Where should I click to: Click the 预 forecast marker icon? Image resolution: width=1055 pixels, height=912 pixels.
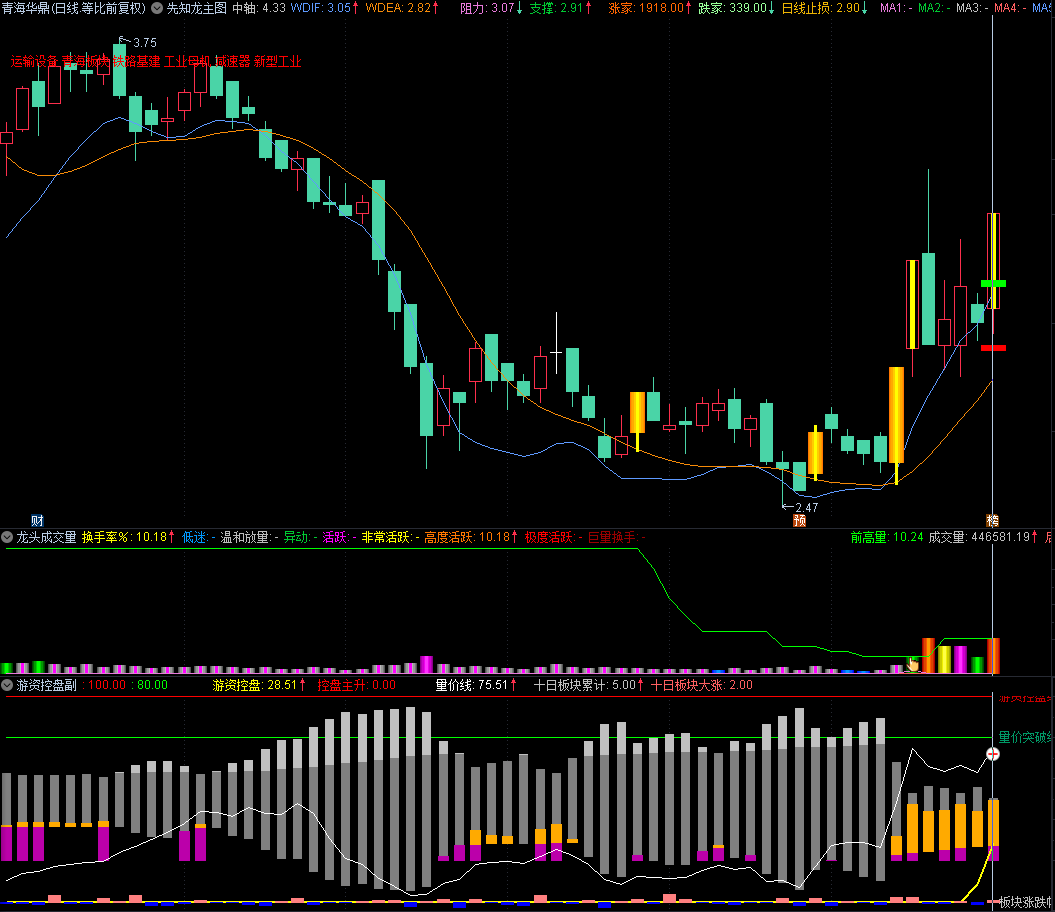tap(799, 520)
